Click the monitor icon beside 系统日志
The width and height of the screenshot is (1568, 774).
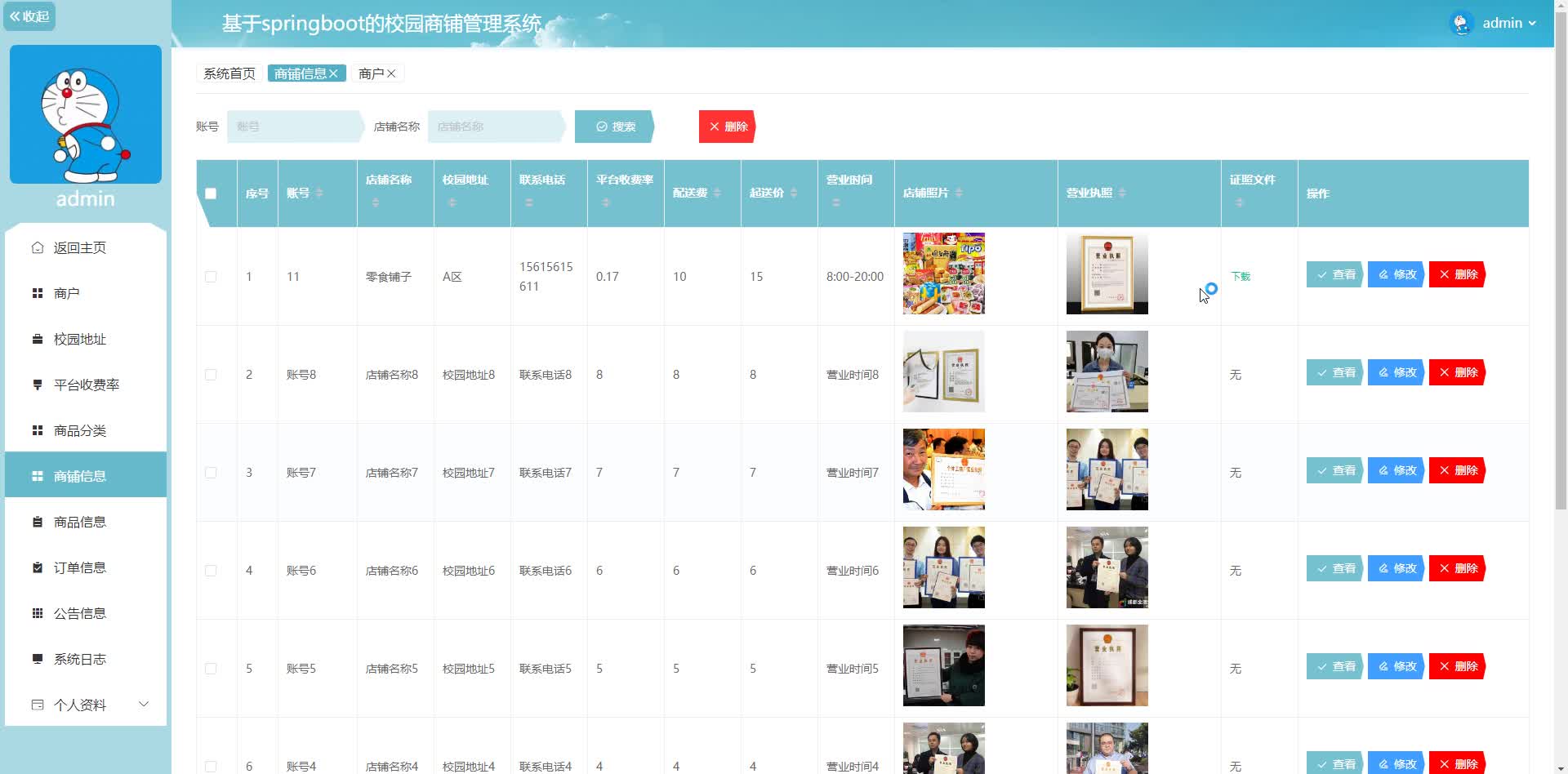37,659
